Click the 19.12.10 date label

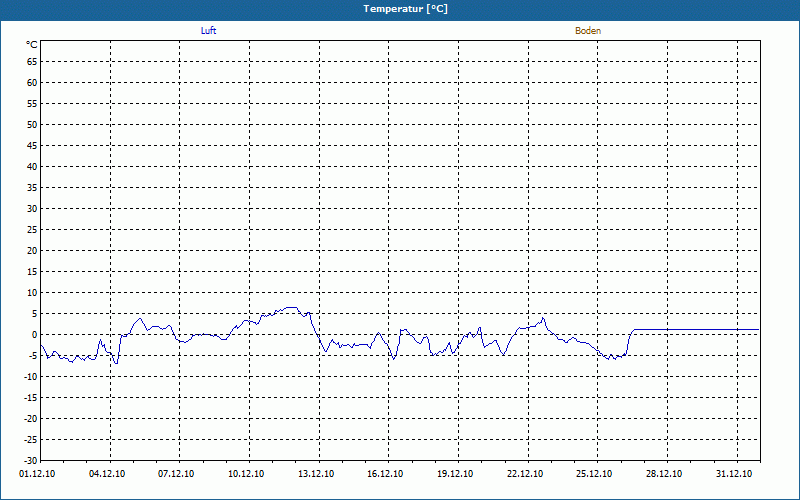pos(455,474)
